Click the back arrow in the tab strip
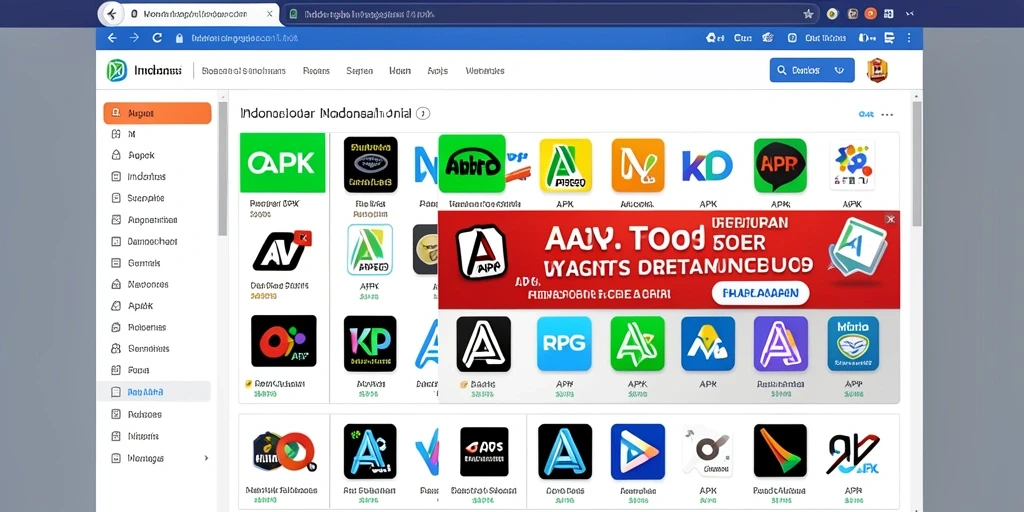This screenshot has width=1024, height=512. pos(112,14)
